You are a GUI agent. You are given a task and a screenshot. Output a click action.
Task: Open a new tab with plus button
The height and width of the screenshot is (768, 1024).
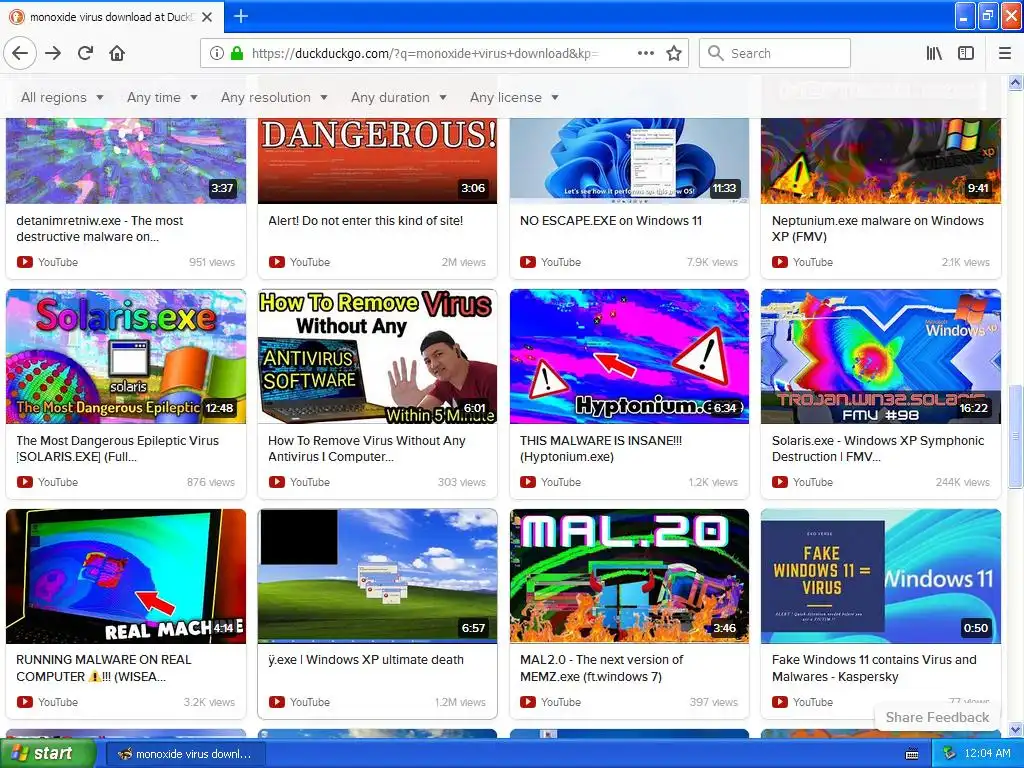[x=240, y=16]
